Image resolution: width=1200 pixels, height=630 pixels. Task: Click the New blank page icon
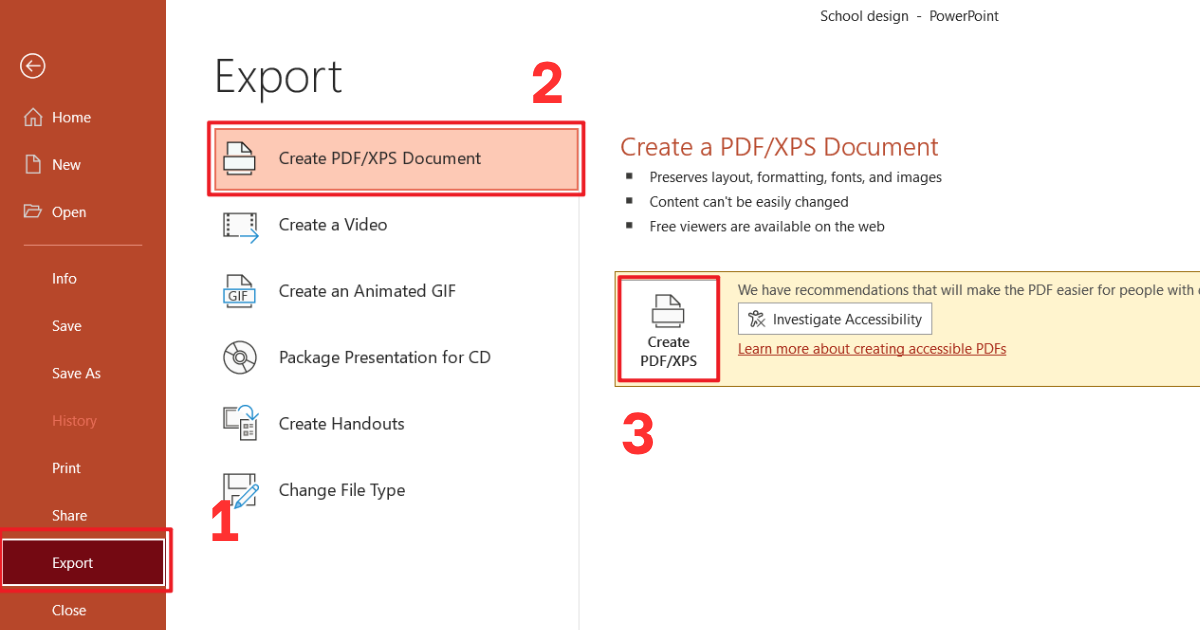pyautogui.click(x=33, y=164)
